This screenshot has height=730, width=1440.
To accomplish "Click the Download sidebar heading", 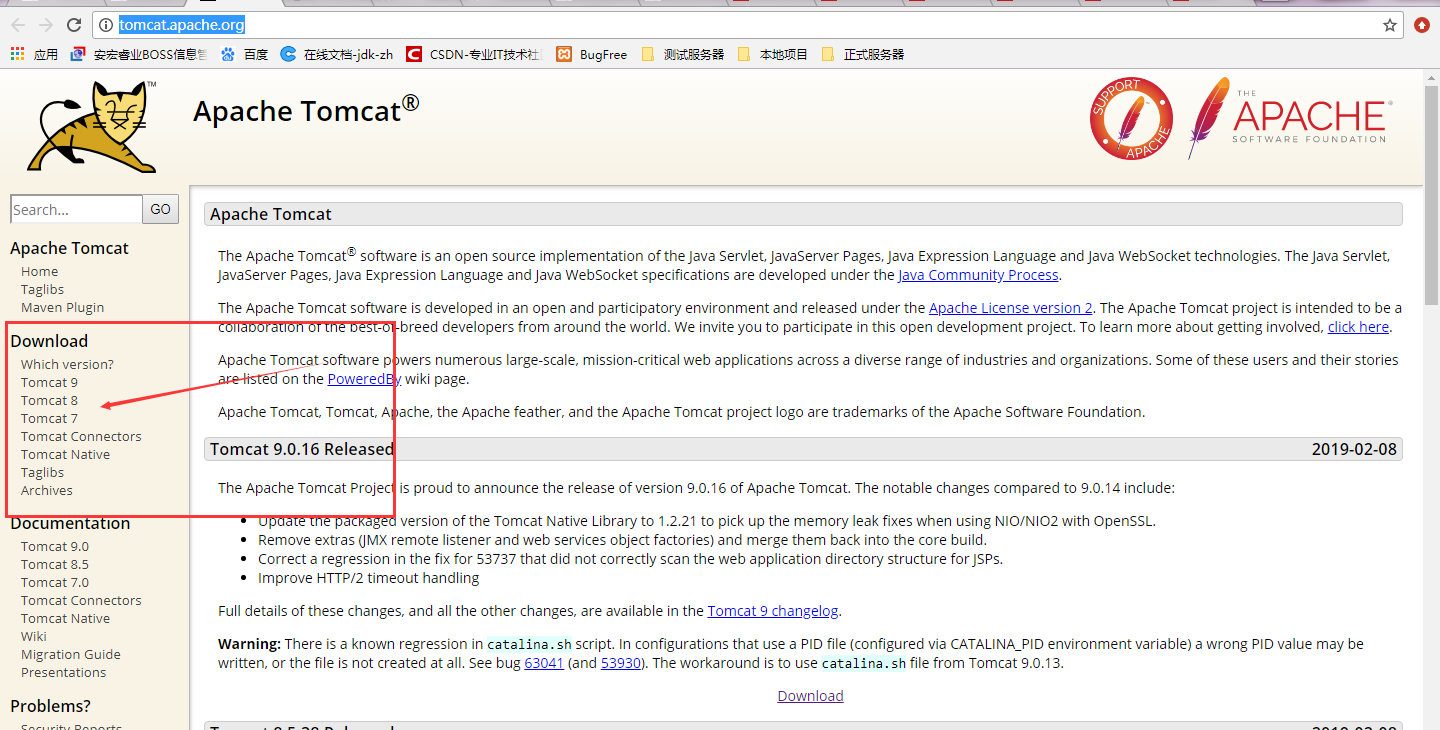I will pos(49,341).
